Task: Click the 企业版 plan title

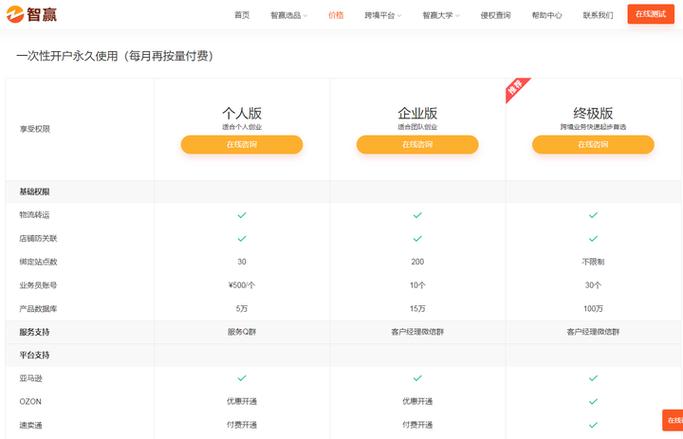Action: [417, 113]
